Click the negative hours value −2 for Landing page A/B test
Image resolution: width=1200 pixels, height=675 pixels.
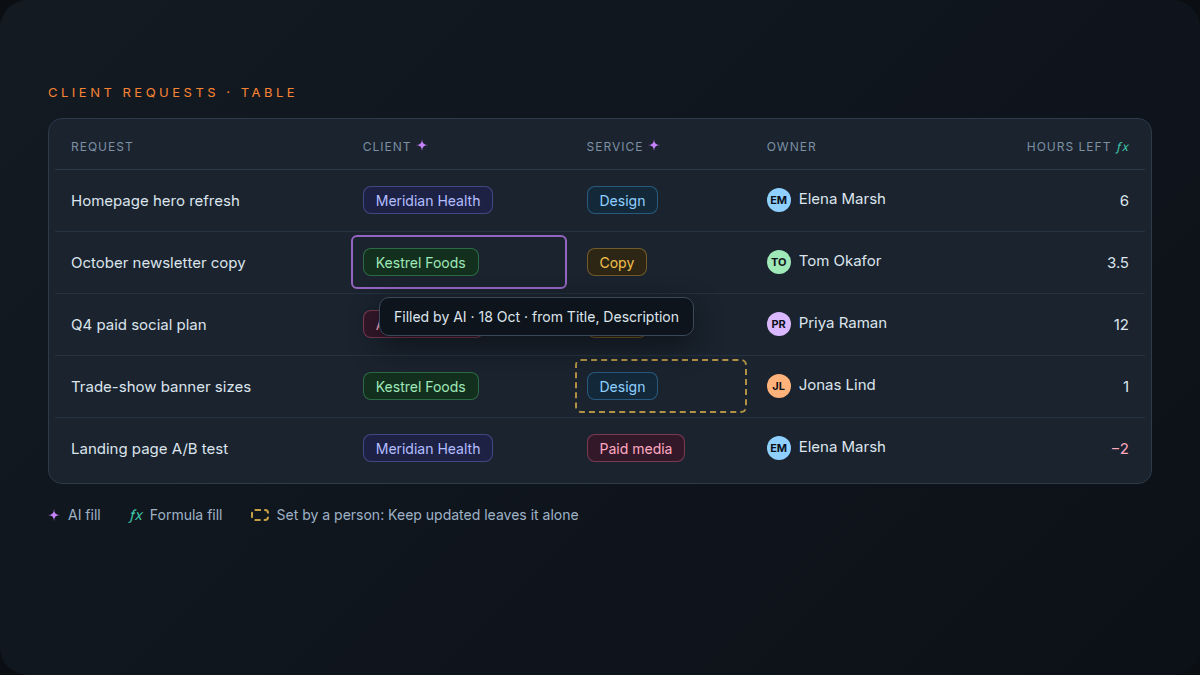pyautogui.click(x=1120, y=449)
